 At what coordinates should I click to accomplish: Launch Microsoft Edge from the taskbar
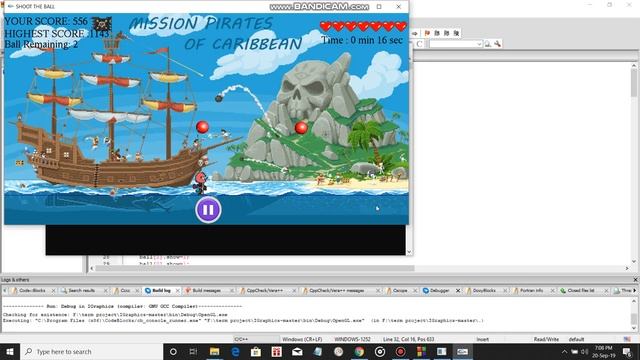click(235, 351)
